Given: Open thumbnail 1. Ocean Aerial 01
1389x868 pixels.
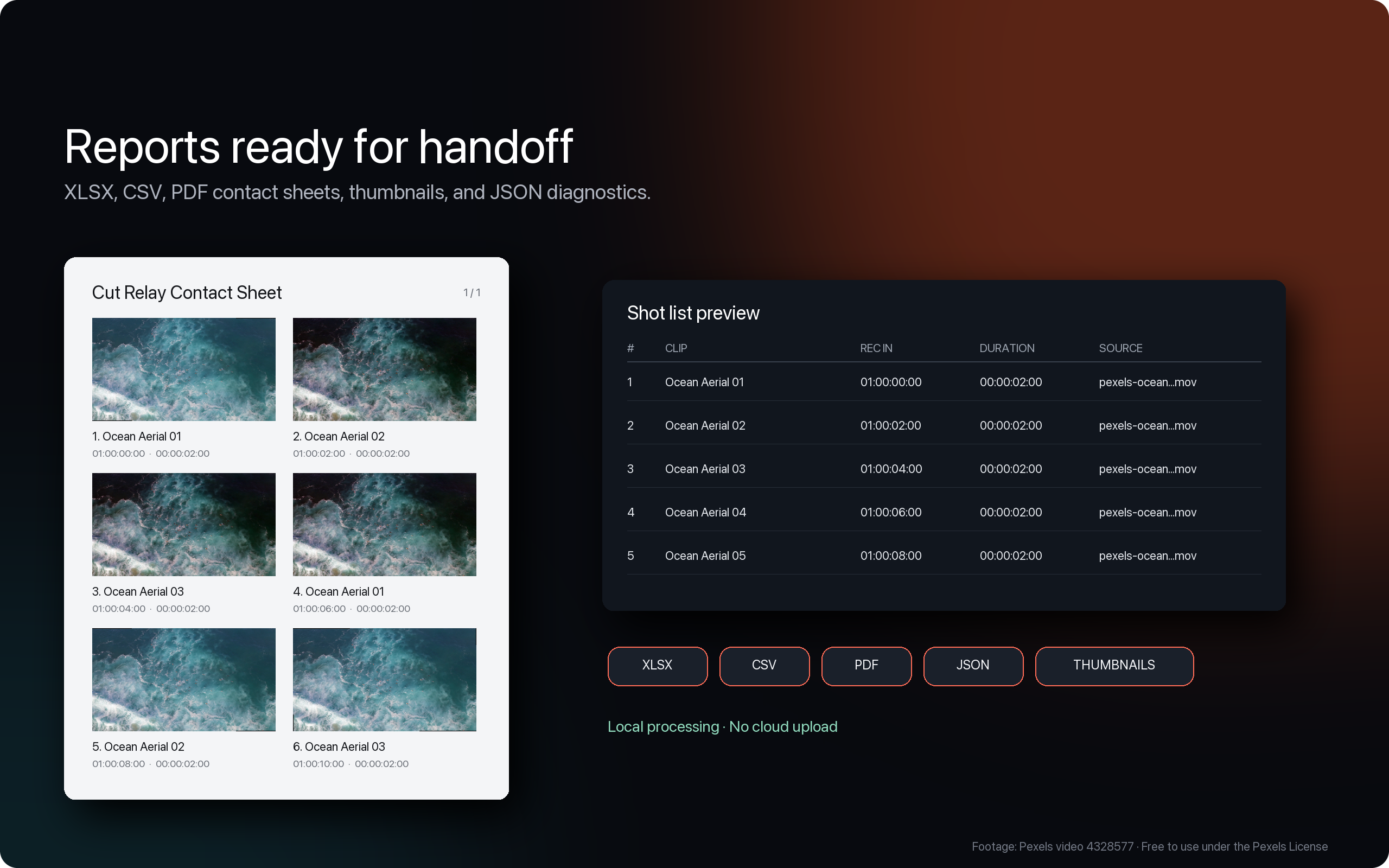Looking at the screenshot, I should point(184,369).
